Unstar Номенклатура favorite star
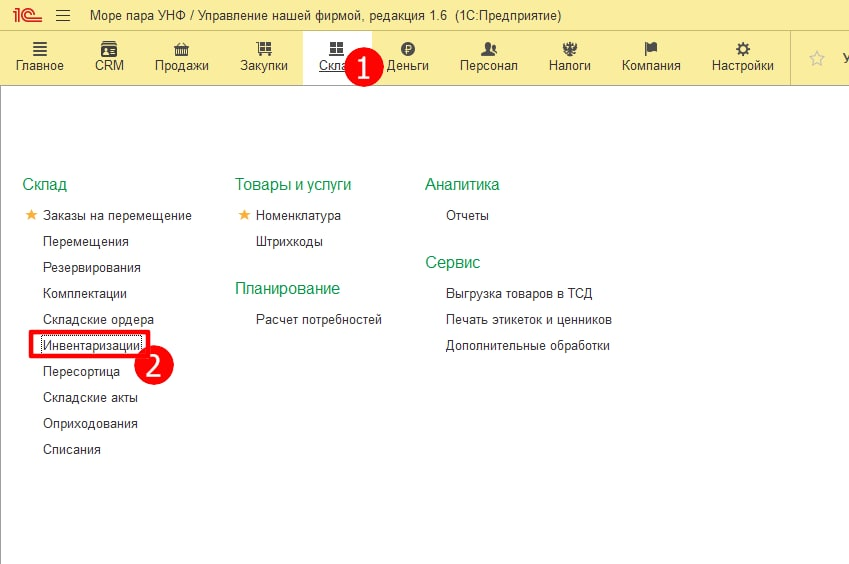The image size is (849, 564). [x=244, y=215]
